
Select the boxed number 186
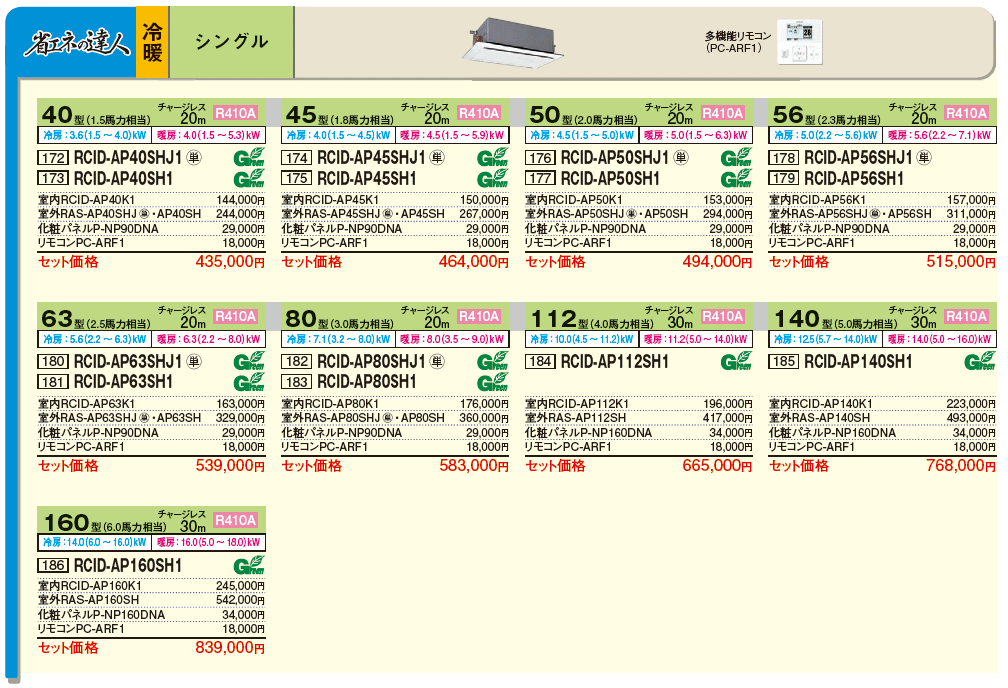tap(53, 565)
